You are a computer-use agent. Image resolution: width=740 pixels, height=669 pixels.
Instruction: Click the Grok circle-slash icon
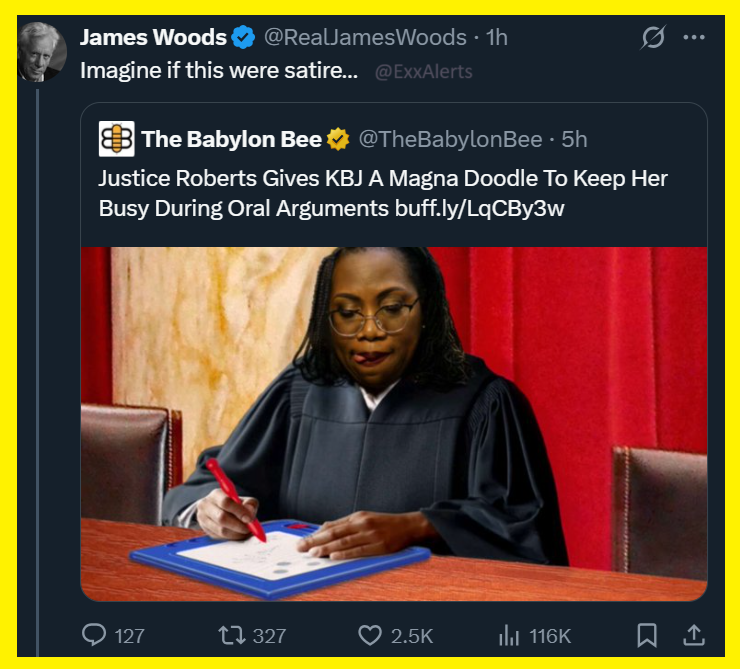653,37
